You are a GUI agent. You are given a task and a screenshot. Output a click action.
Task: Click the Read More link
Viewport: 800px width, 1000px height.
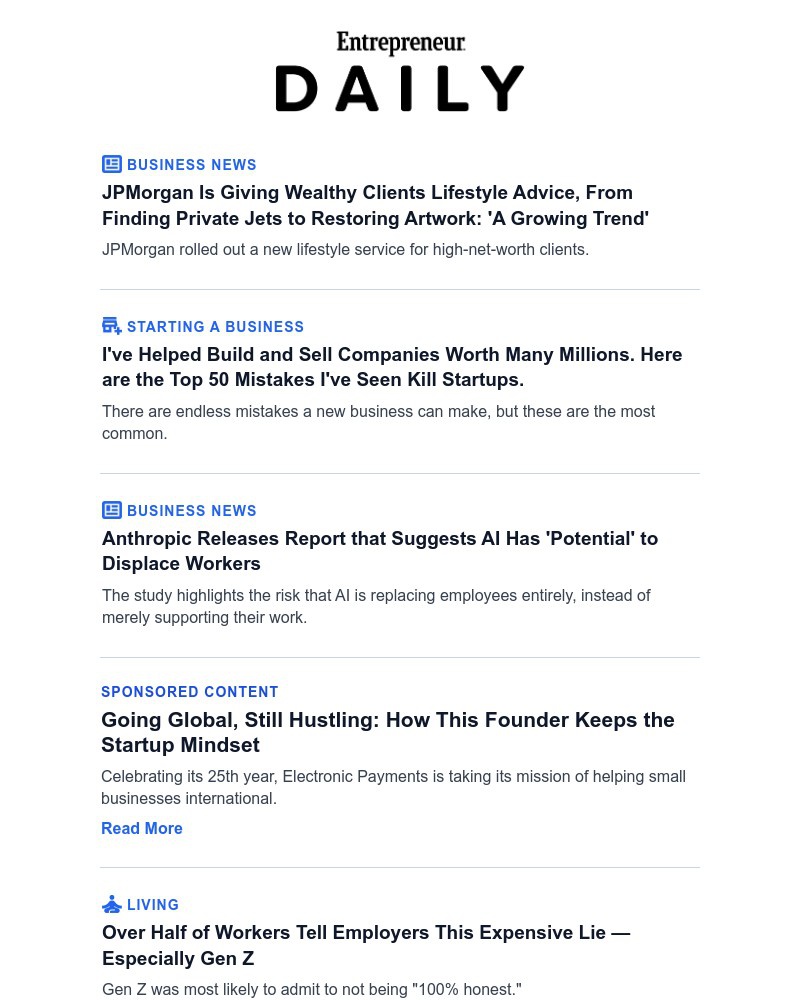coord(142,828)
